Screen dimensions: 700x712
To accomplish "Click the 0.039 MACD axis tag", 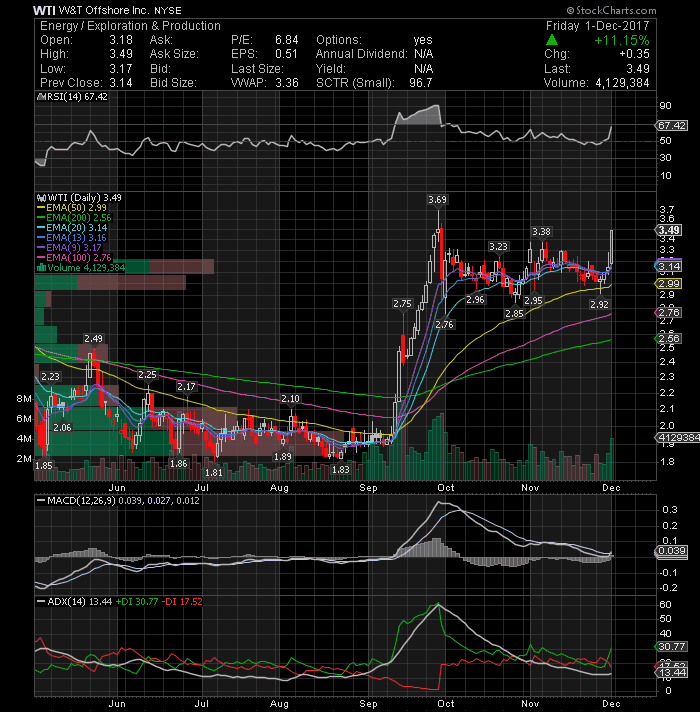I will pyautogui.click(x=671, y=551).
